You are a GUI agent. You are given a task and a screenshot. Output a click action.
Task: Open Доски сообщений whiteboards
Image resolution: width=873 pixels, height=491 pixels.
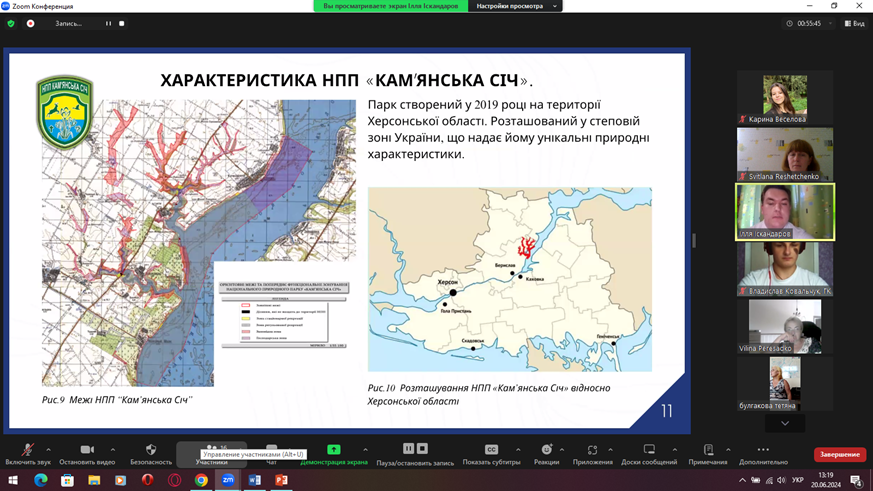(x=649, y=450)
